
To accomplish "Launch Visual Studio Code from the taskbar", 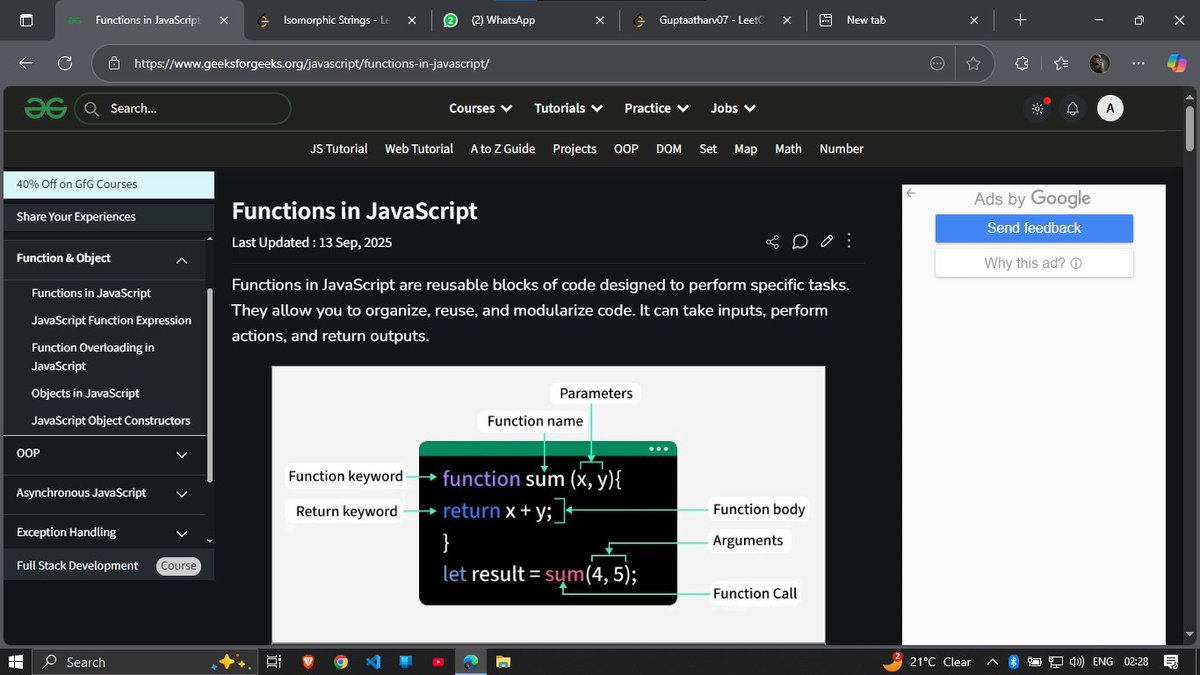I will click(372, 661).
